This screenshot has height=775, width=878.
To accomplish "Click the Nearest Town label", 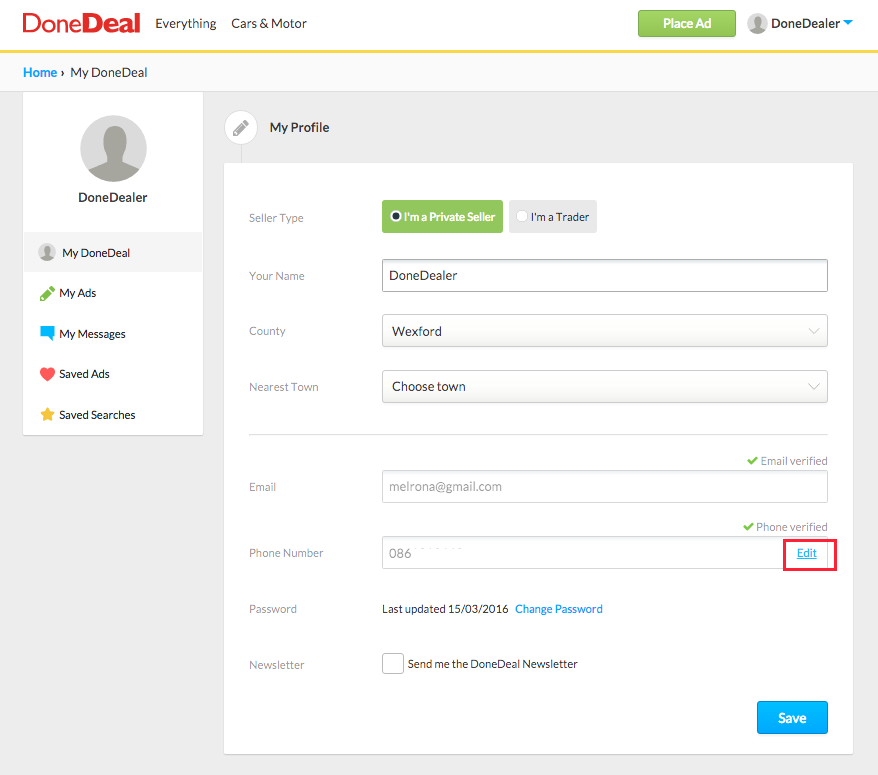I will tap(284, 387).
